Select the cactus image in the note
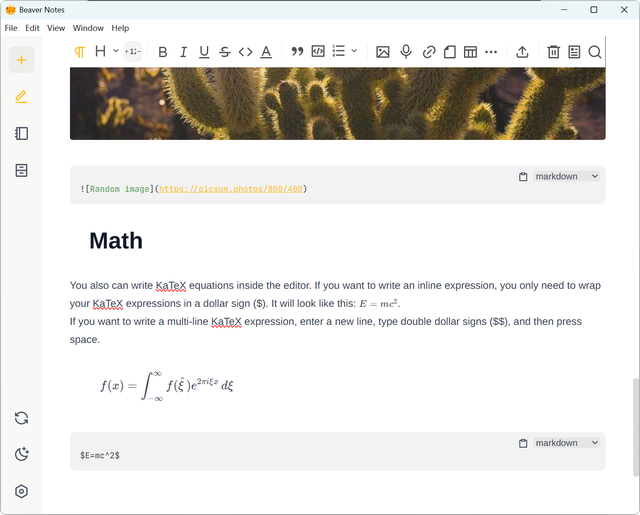The height and width of the screenshot is (515, 640). [338, 104]
